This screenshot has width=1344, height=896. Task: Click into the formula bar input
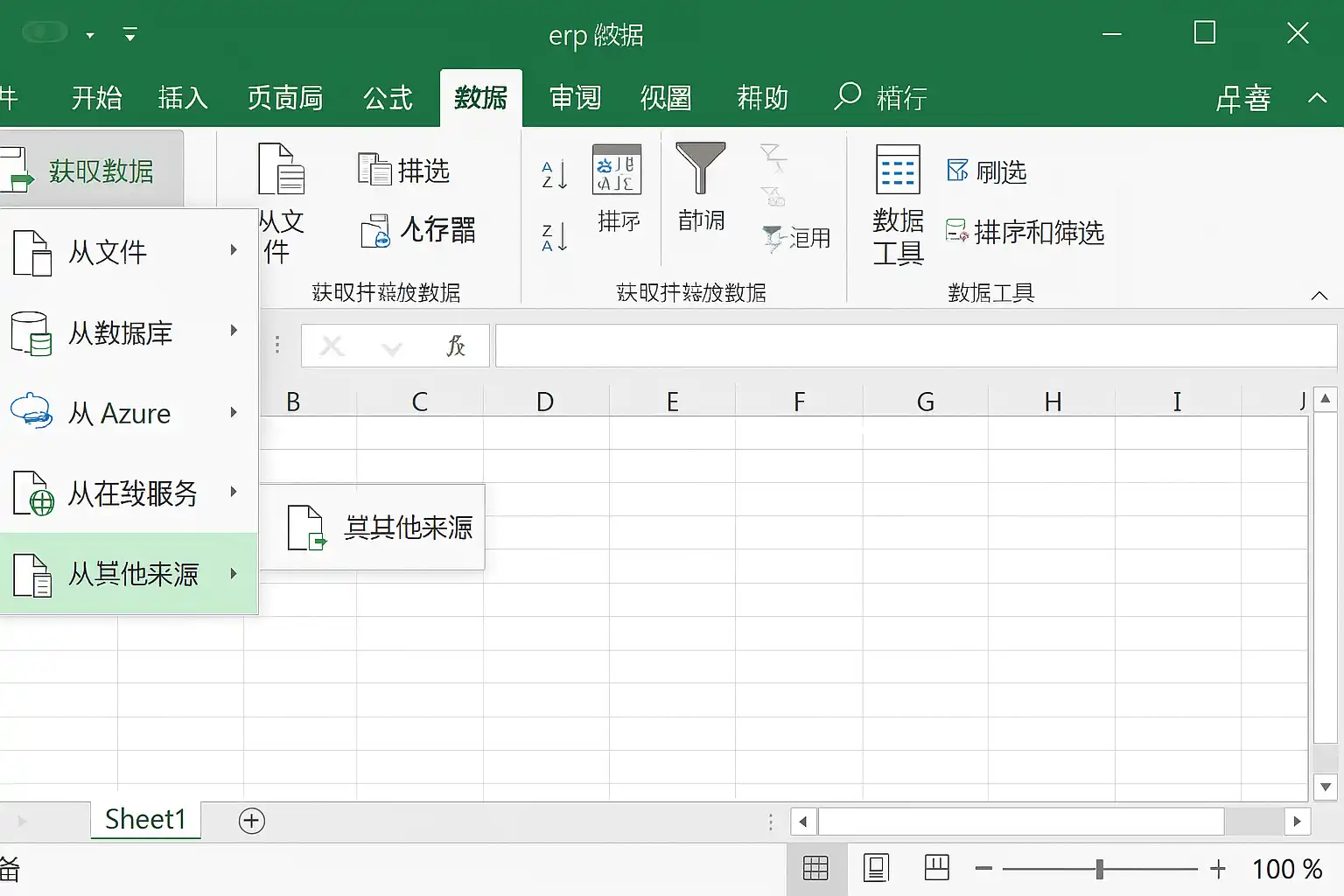[914, 346]
